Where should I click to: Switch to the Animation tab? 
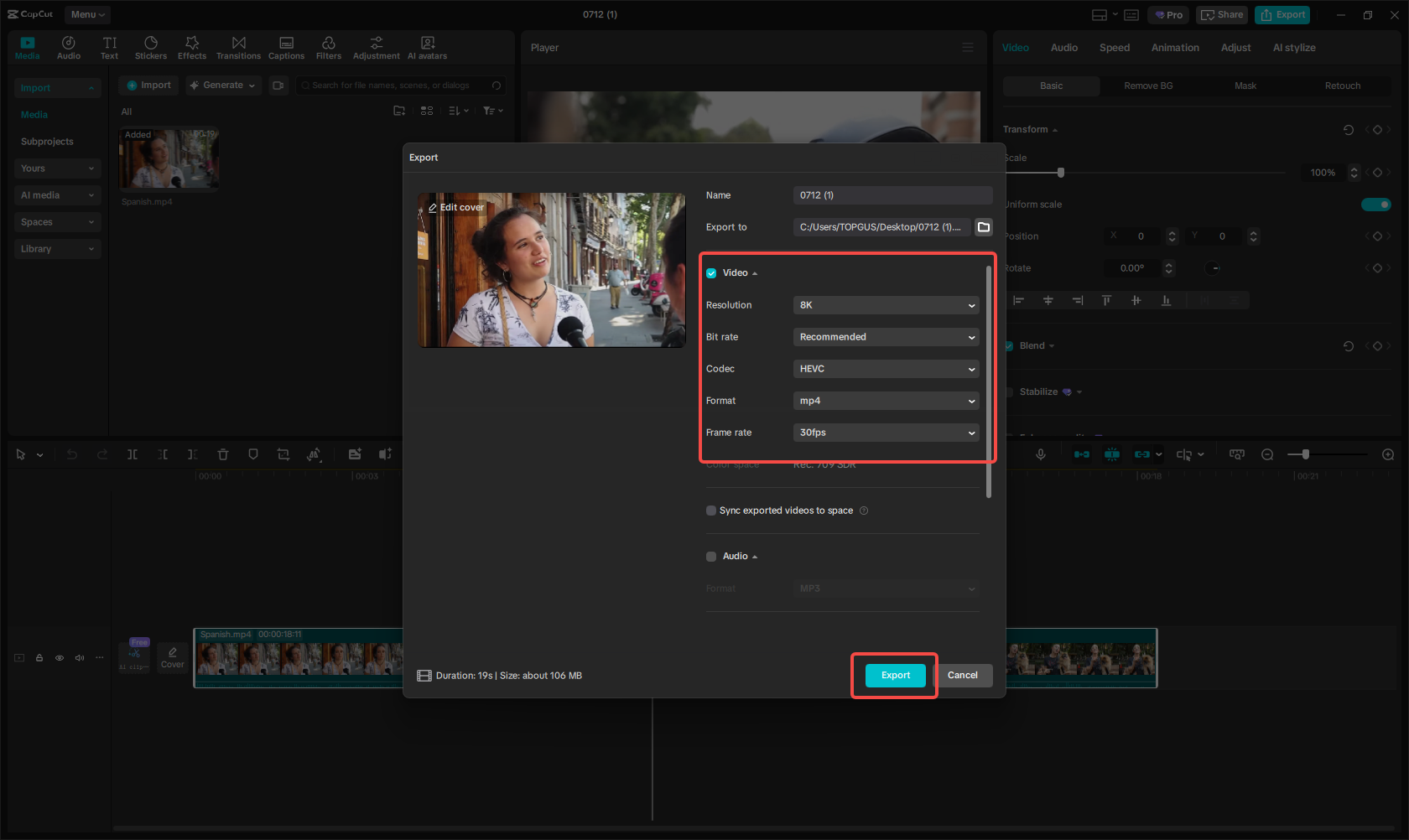(1174, 48)
